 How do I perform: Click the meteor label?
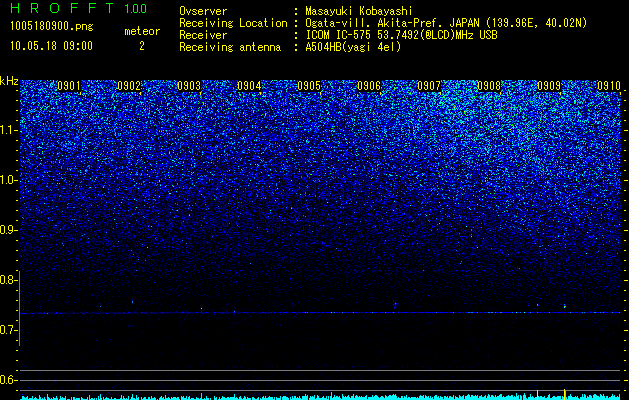pyautogui.click(x=142, y=31)
